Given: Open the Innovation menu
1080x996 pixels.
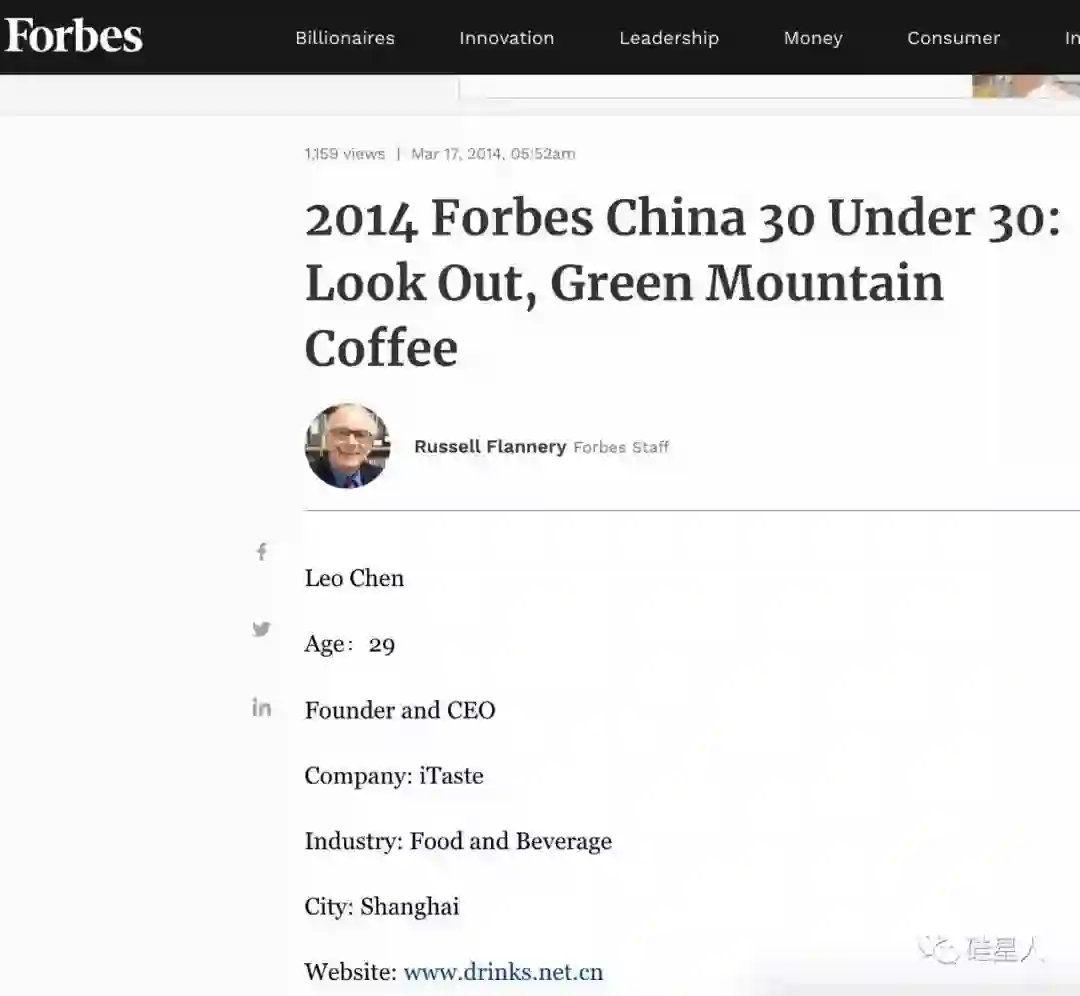Looking at the screenshot, I should pos(507,38).
